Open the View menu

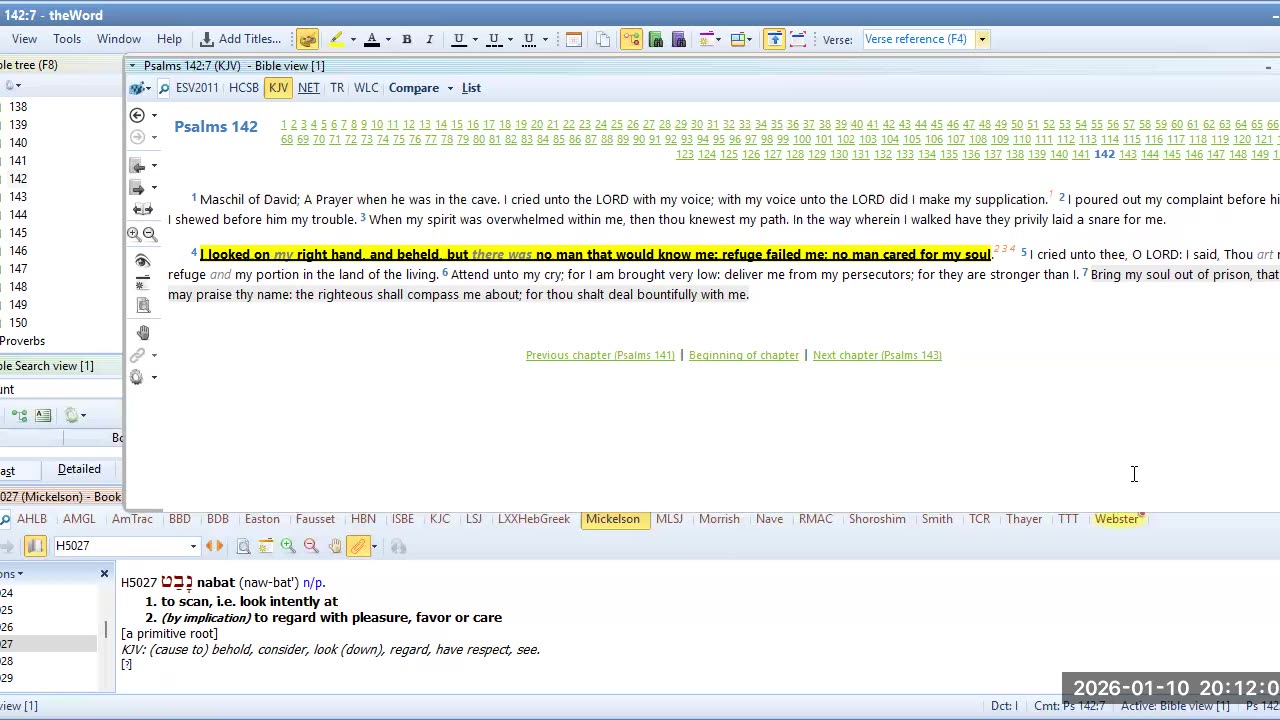tap(24, 39)
